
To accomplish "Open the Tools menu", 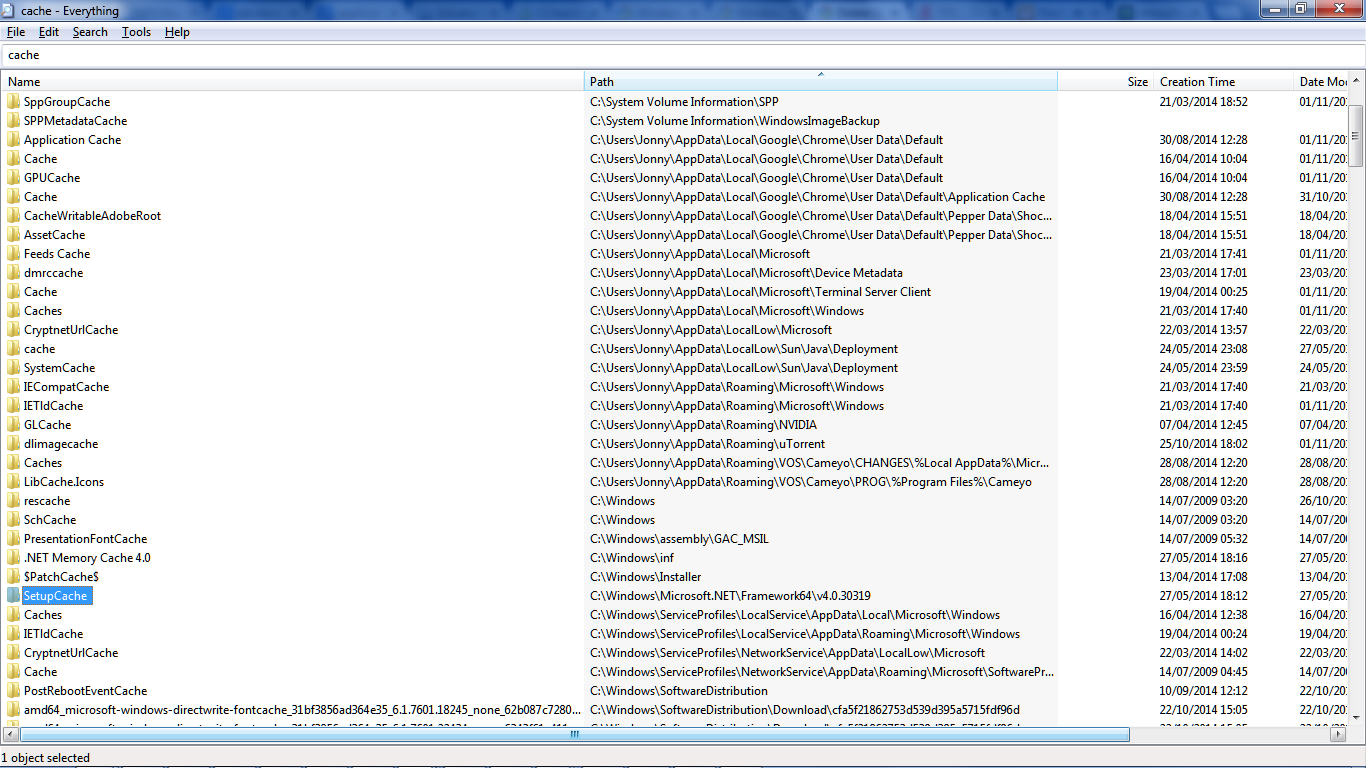I will 136,32.
